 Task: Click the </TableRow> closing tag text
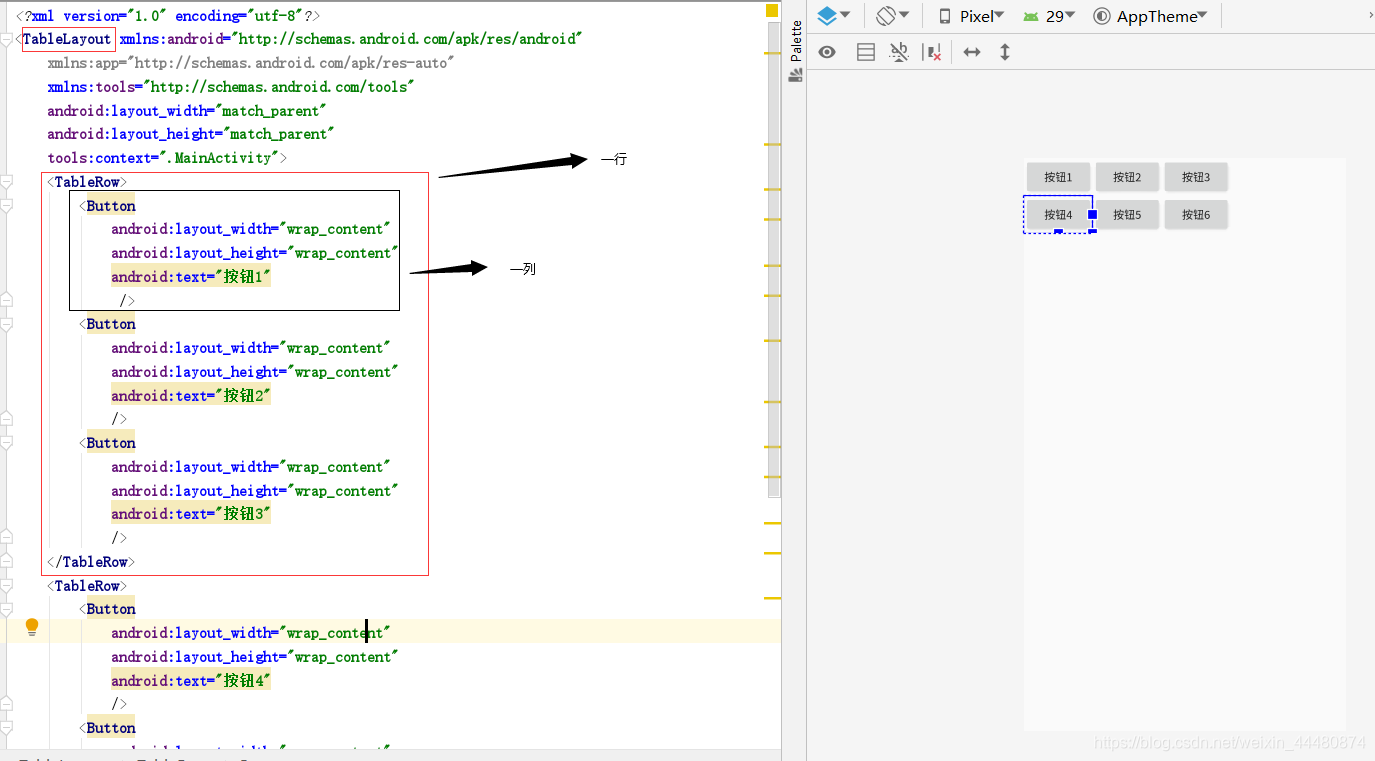pos(91,562)
